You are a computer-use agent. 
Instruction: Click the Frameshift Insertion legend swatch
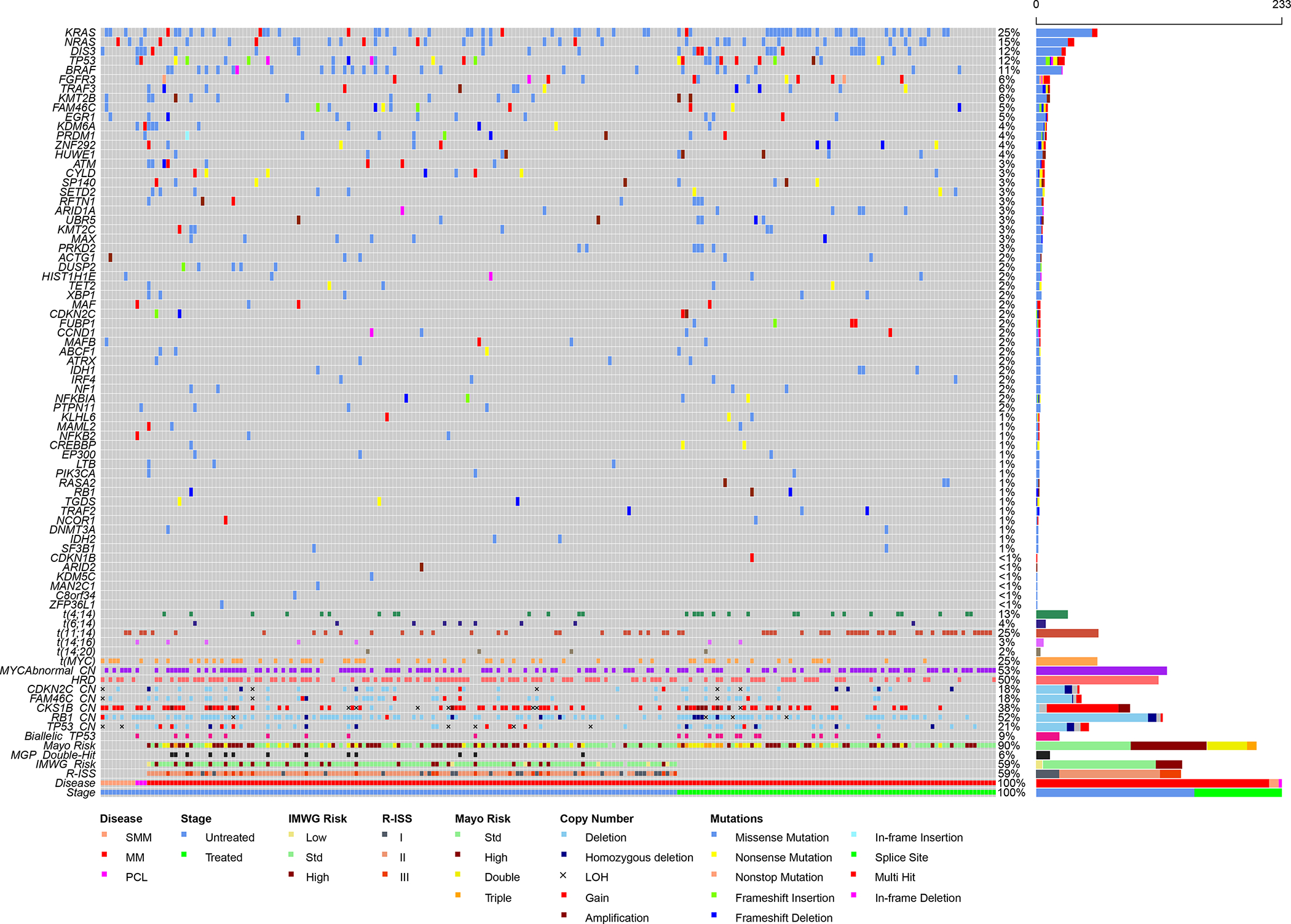pyautogui.click(x=714, y=894)
